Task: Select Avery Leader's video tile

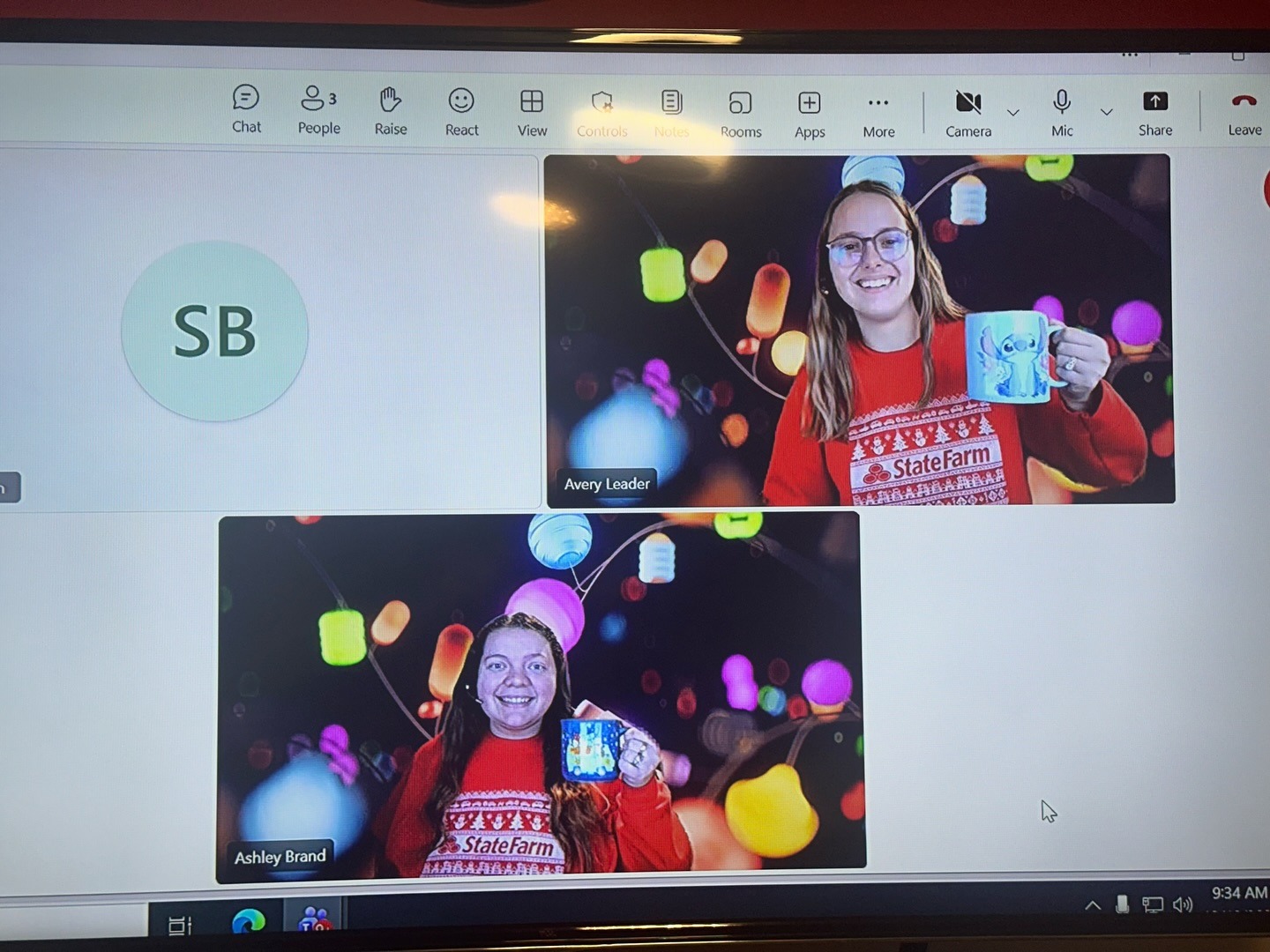Action: click(x=859, y=330)
